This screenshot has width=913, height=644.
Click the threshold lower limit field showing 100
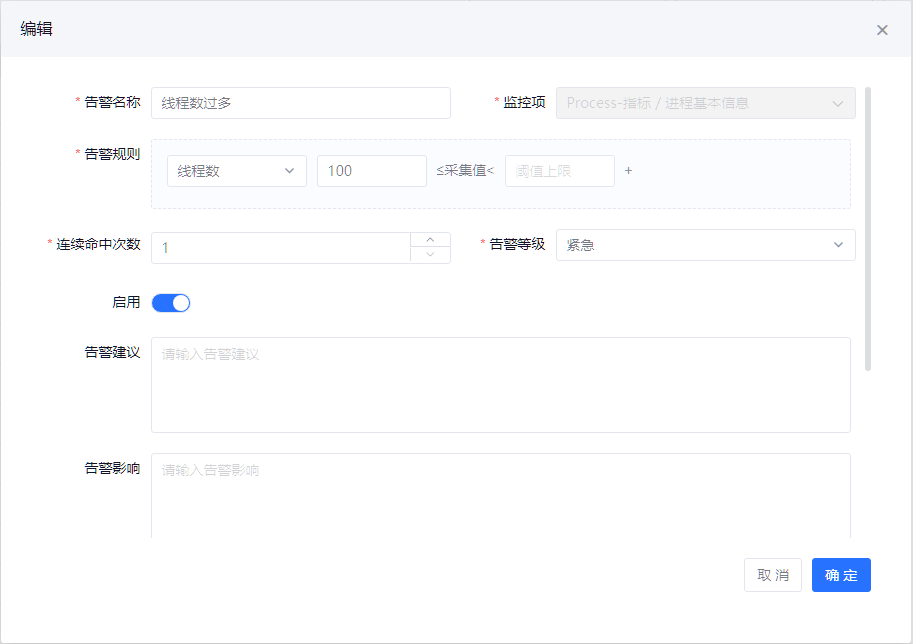tap(371, 171)
